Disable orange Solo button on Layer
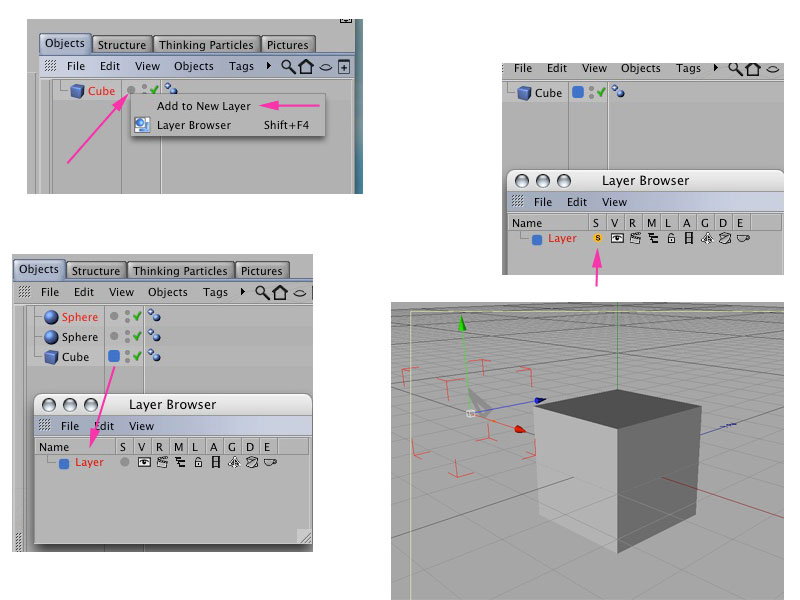The width and height of the screenshot is (800, 600). [597, 238]
